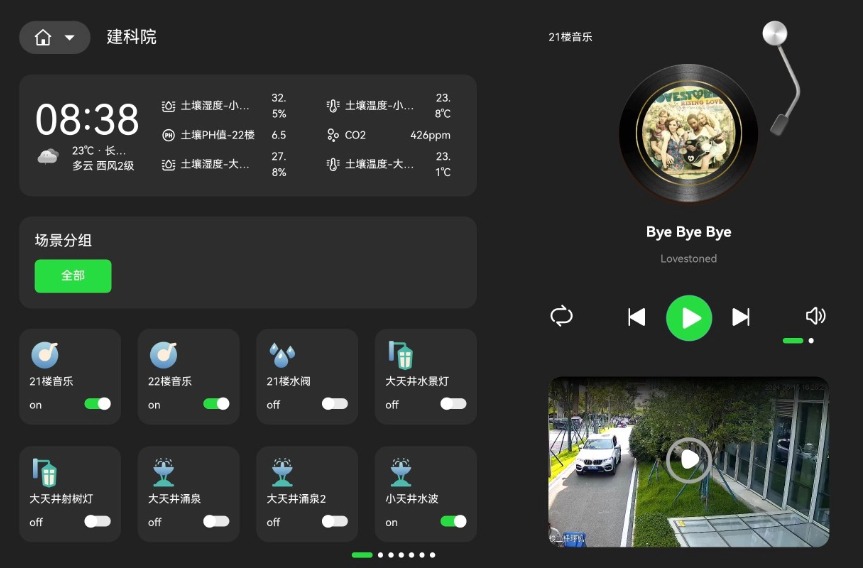Click the repeat/loop playback icon
This screenshot has height=568, width=863.
point(562,317)
